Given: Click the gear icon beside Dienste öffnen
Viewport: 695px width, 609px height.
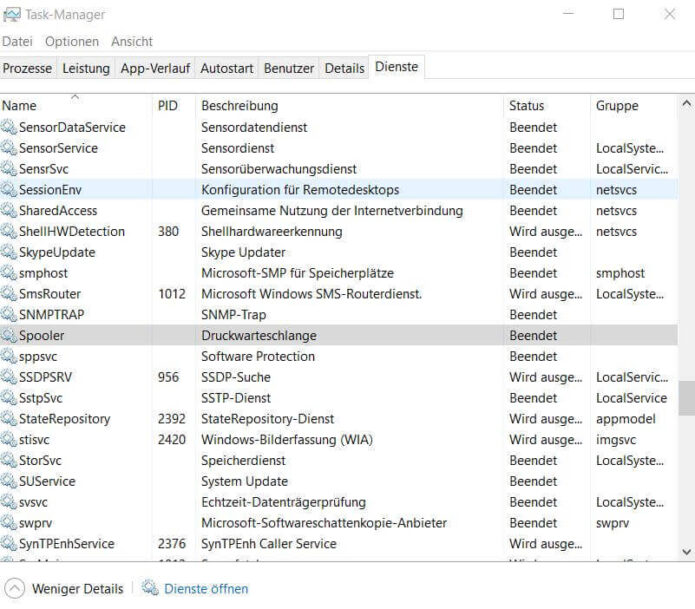Looking at the screenshot, I should (150, 589).
